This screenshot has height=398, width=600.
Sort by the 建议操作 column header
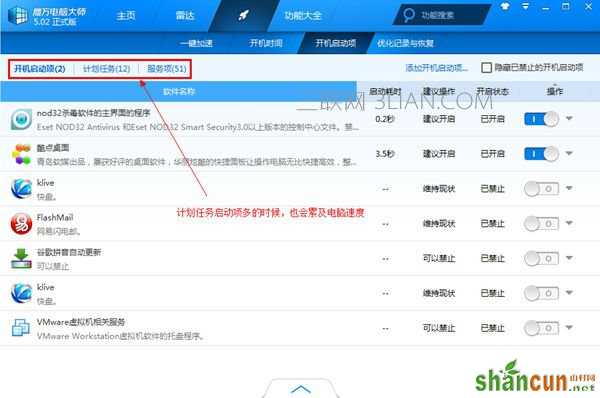click(x=439, y=91)
